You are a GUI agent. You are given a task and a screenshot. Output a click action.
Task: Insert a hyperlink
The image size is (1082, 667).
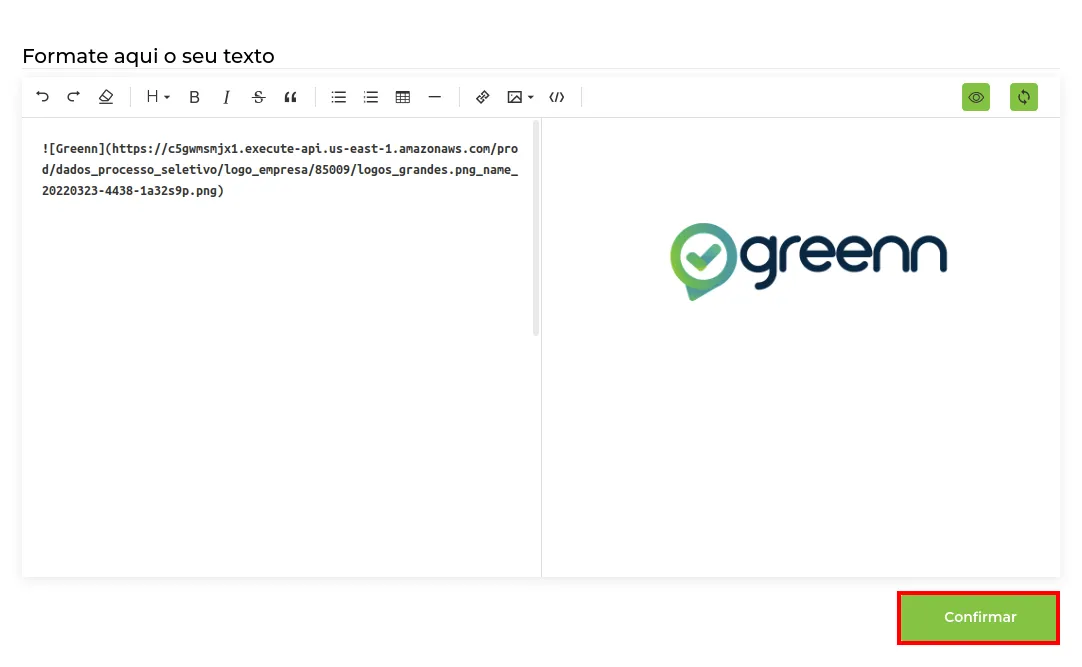[x=482, y=97]
